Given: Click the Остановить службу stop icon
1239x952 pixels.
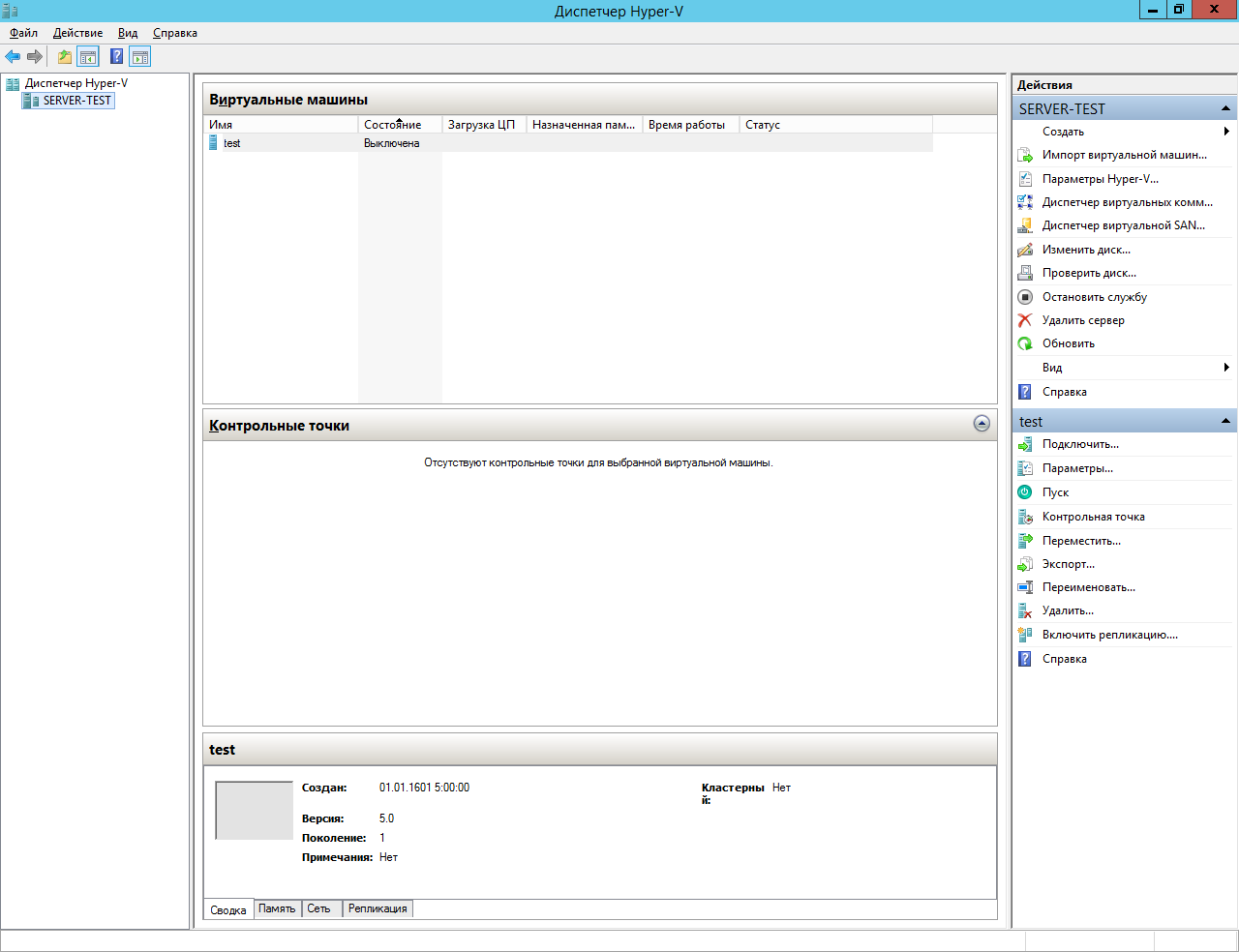Looking at the screenshot, I should [x=1025, y=297].
